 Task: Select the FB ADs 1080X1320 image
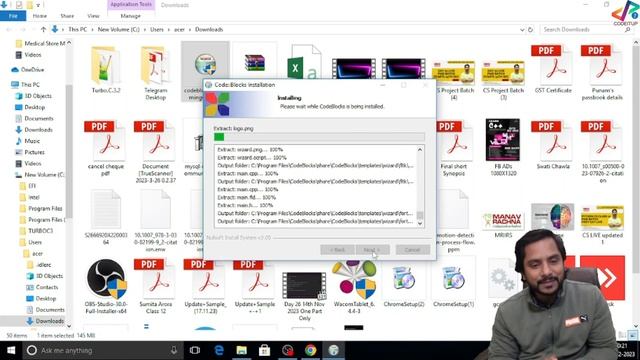click(503, 140)
